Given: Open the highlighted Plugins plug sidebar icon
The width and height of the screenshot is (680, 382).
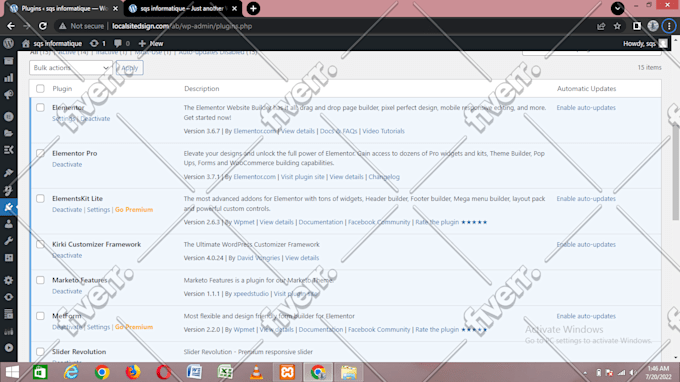Looking at the screenshot, I should (8, 207).
